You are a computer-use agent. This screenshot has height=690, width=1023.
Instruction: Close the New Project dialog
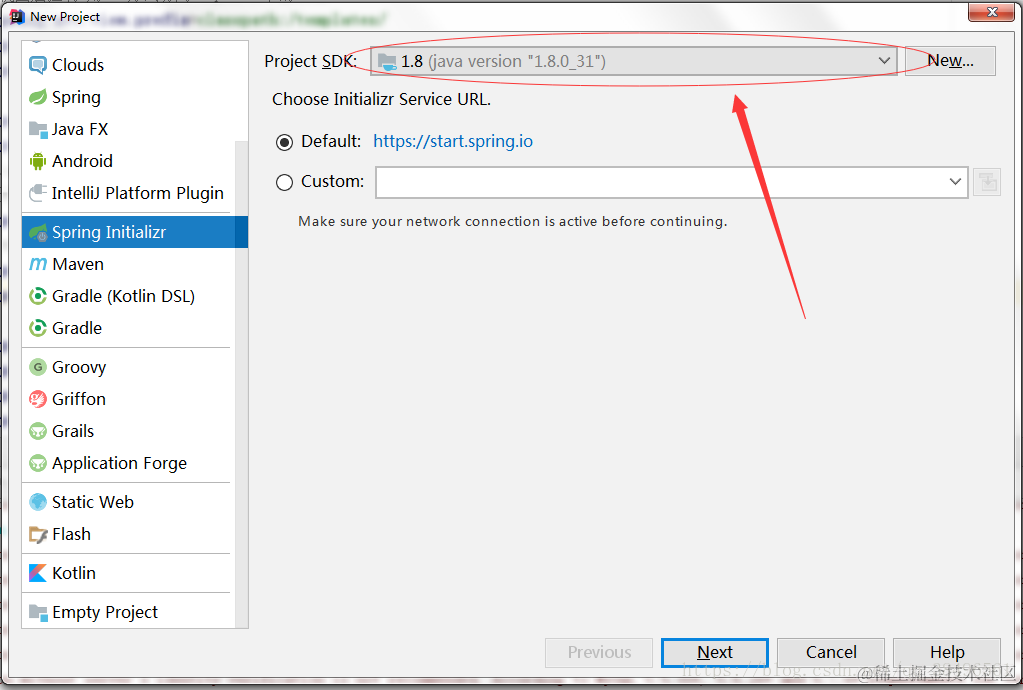click(991, 11)
